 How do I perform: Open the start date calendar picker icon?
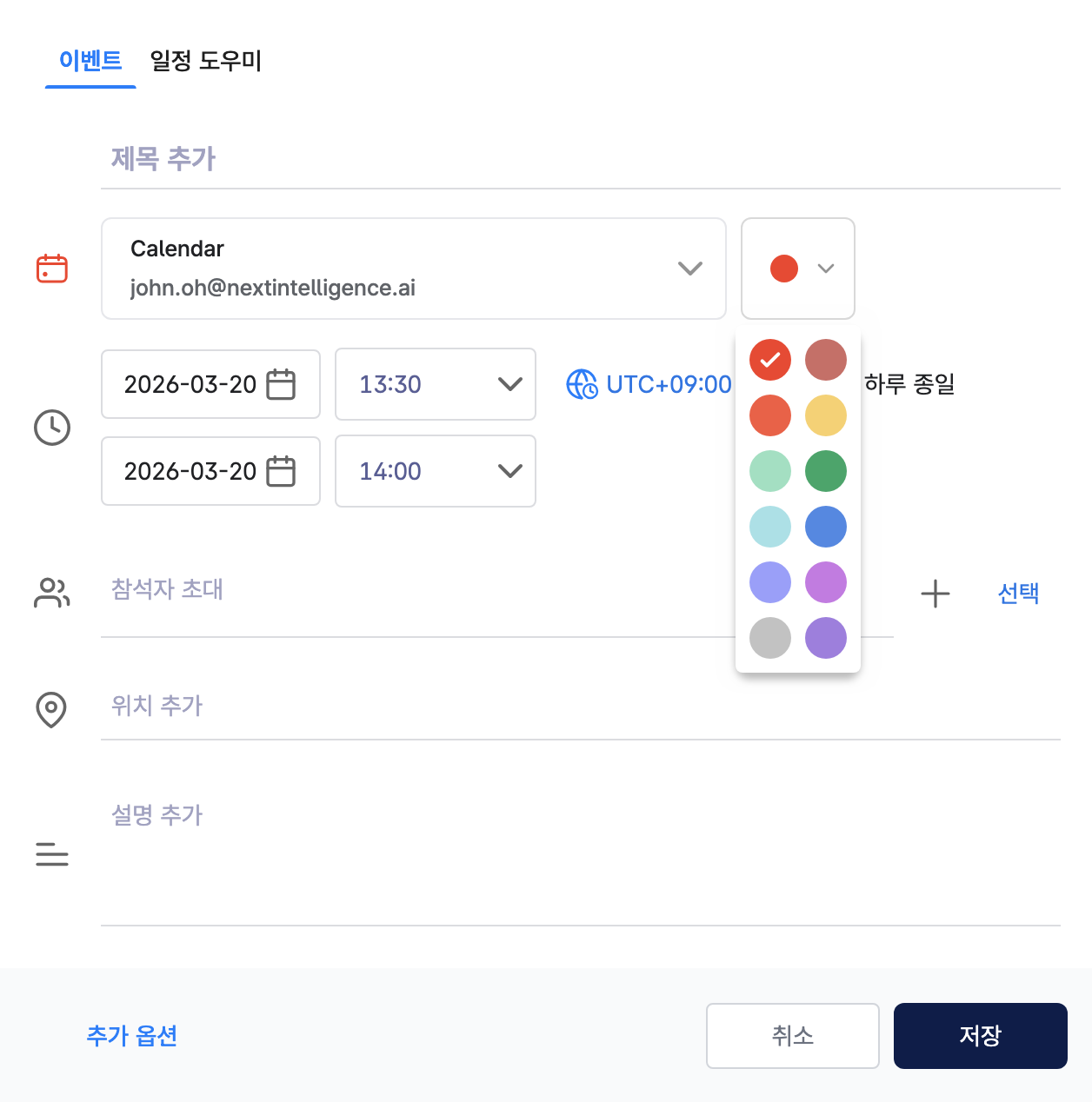pos(280,384)
